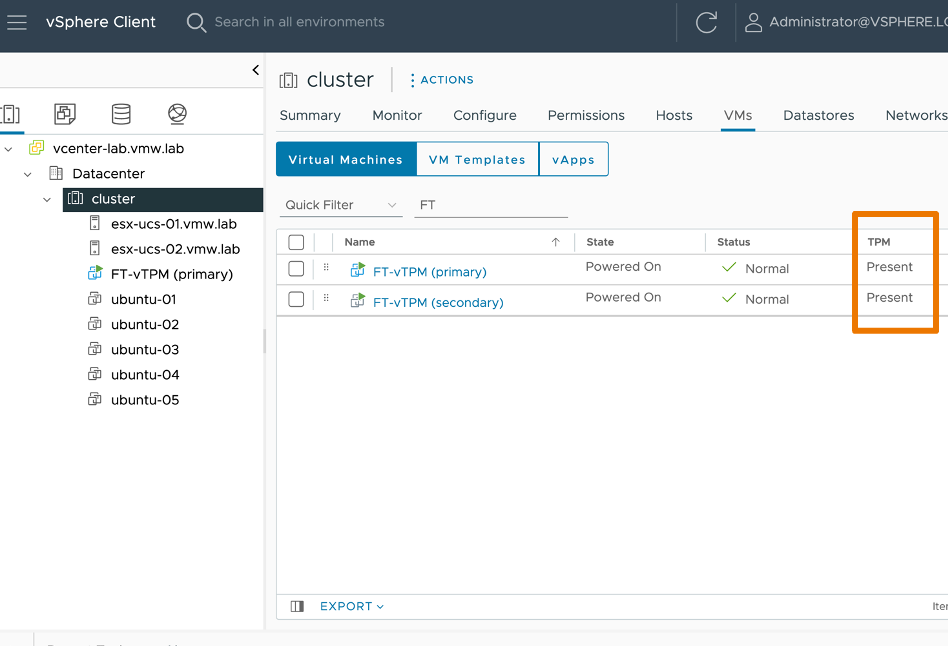Select ubuntu-03 in the inventory tree
The width and height of the screenshot is (948, 646).
[x=145, y=350]
